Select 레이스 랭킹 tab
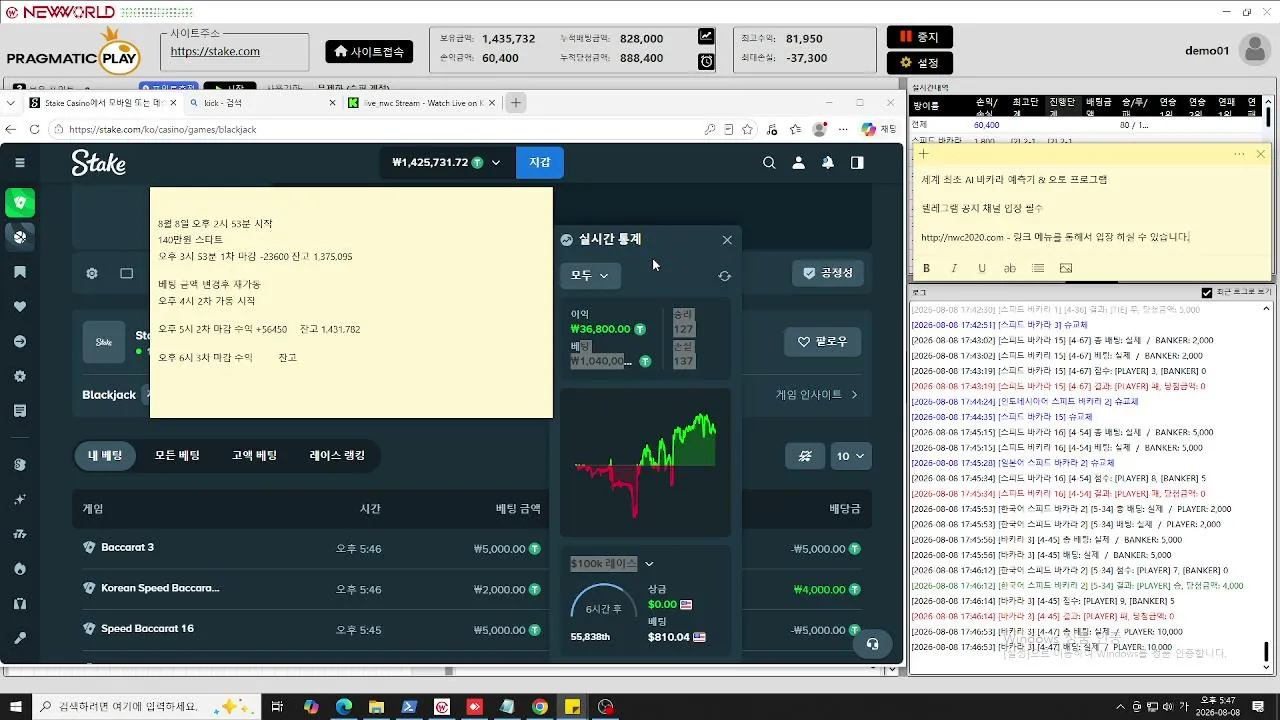1280x720 pixels. pos(337,456)
